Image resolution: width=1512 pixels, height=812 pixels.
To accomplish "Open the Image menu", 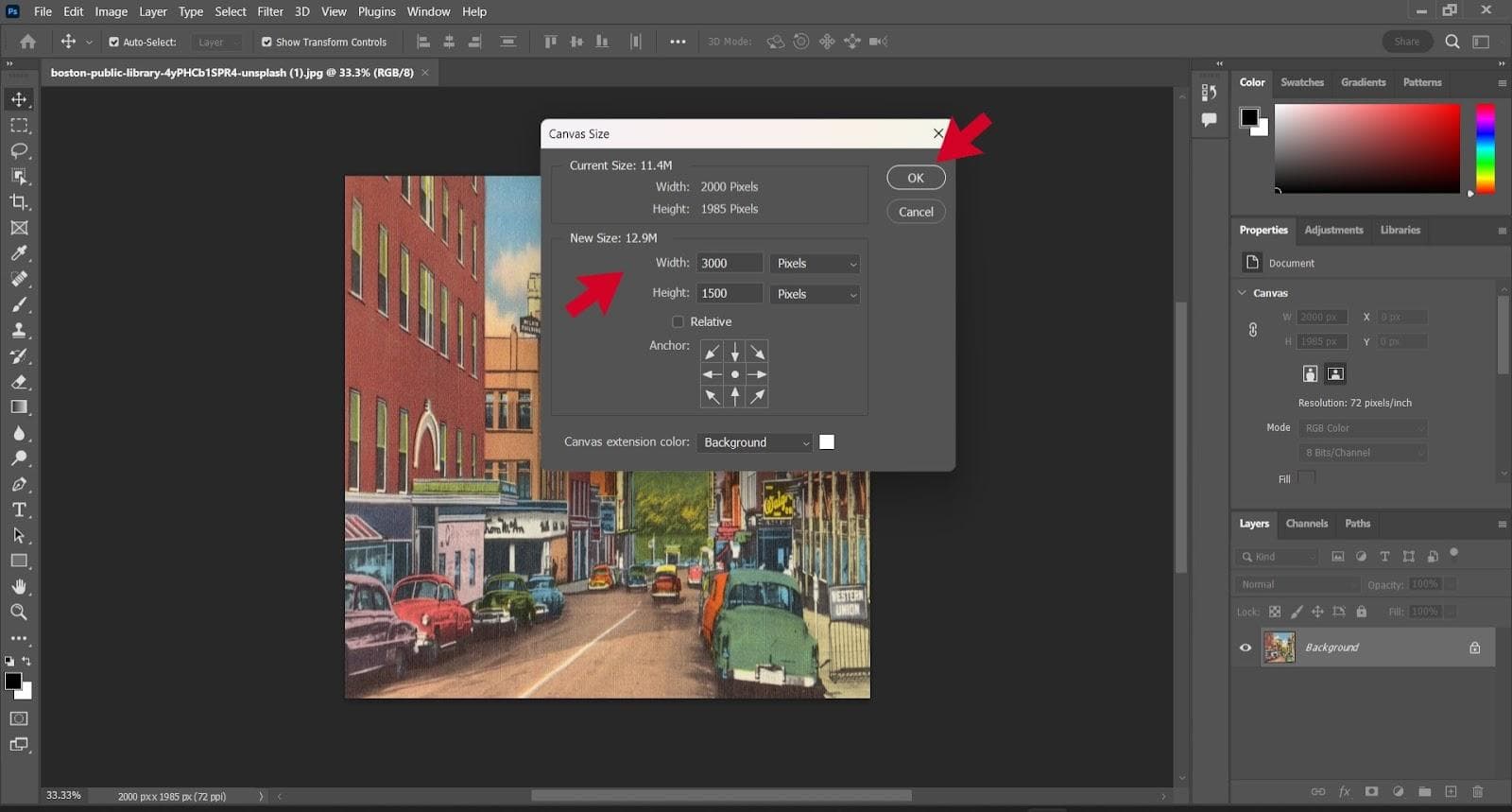I will (x=111, y=11).
